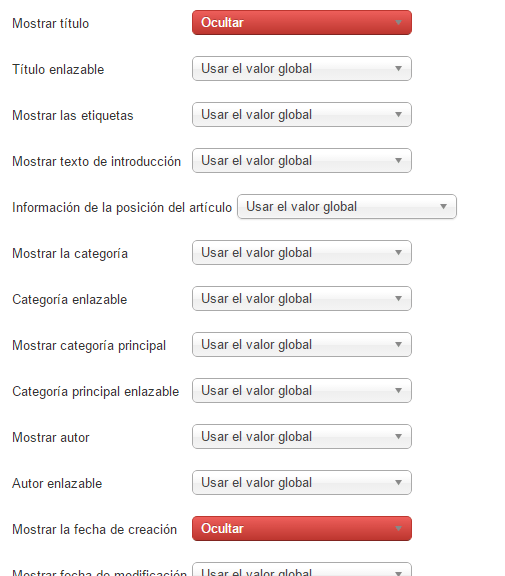
Task: Click the arrow icon on Mostrar autor select
Action: tap(398, 437)
